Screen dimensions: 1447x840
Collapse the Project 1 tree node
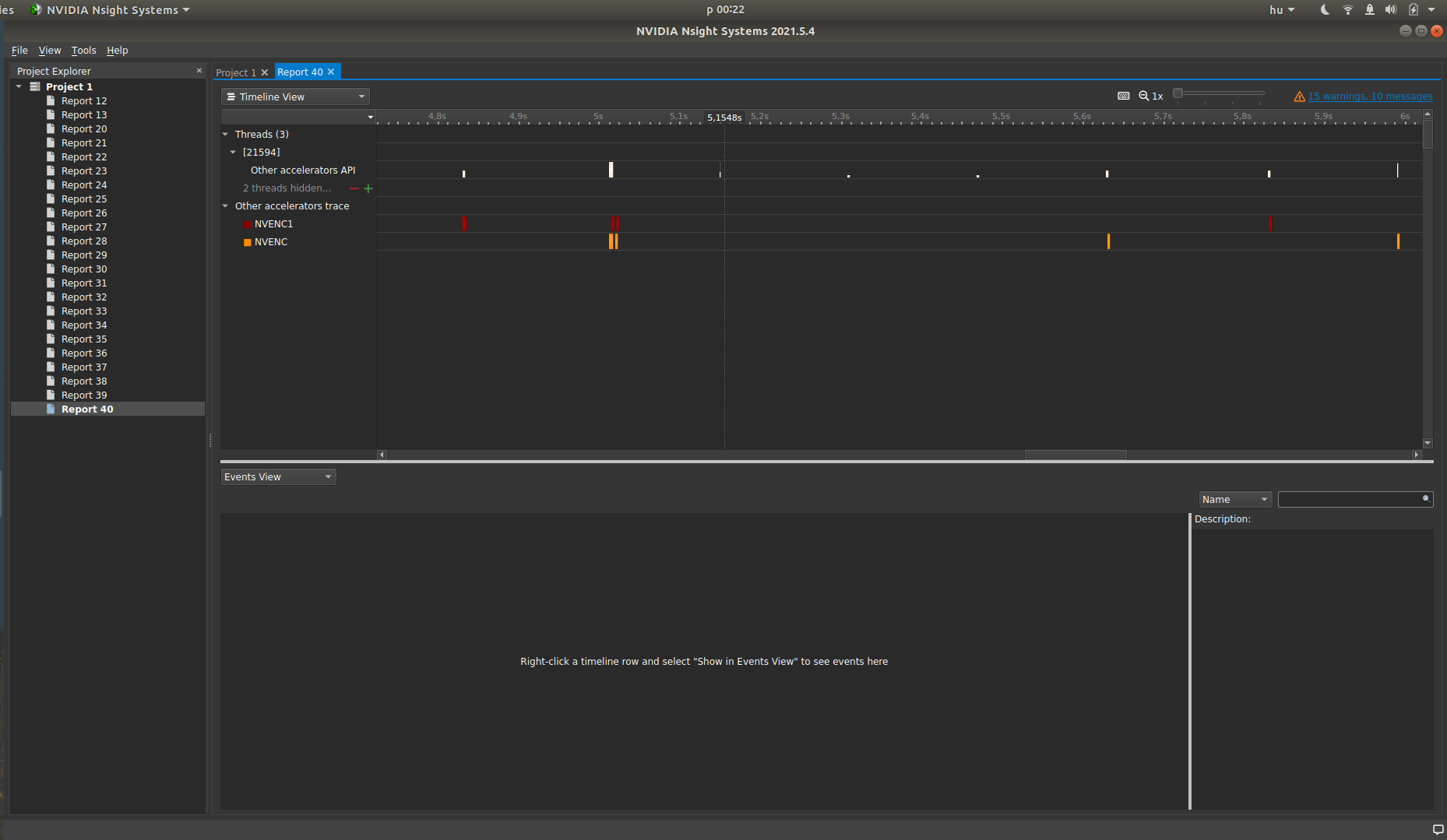[x=19, y=86]
